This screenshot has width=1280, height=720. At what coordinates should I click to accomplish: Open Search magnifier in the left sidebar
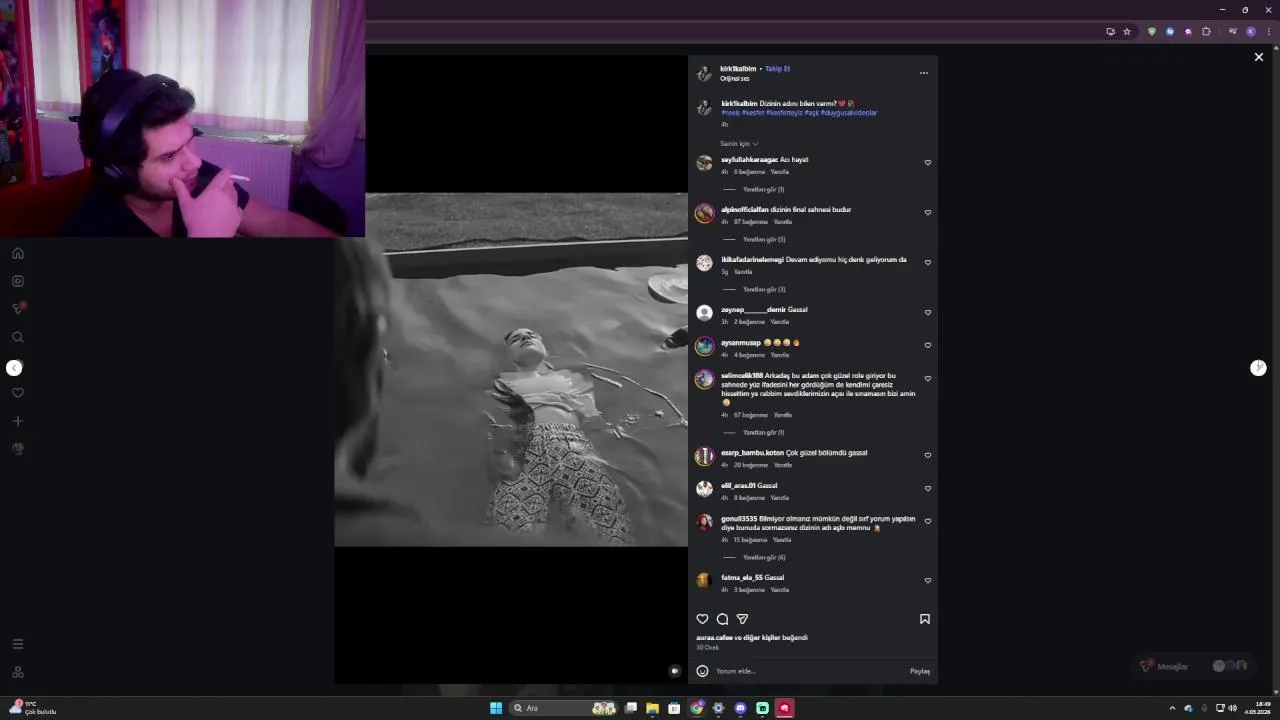point(17,337)
